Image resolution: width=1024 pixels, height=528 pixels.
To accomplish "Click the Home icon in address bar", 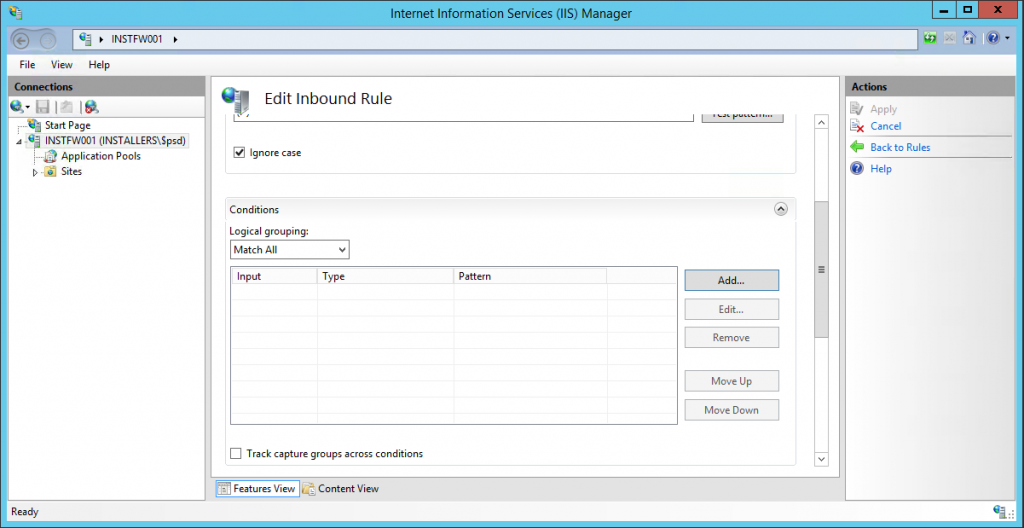I will coord(970,39).
